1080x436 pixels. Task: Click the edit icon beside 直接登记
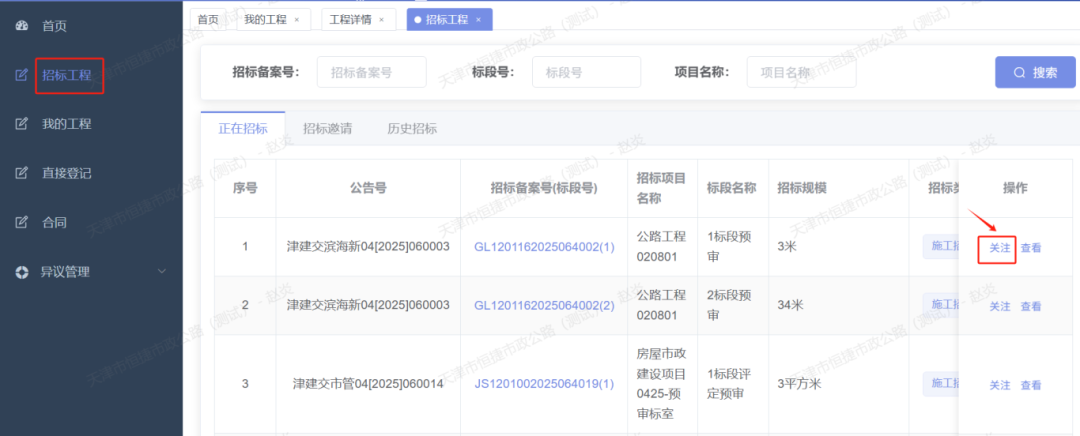point(21,173)
